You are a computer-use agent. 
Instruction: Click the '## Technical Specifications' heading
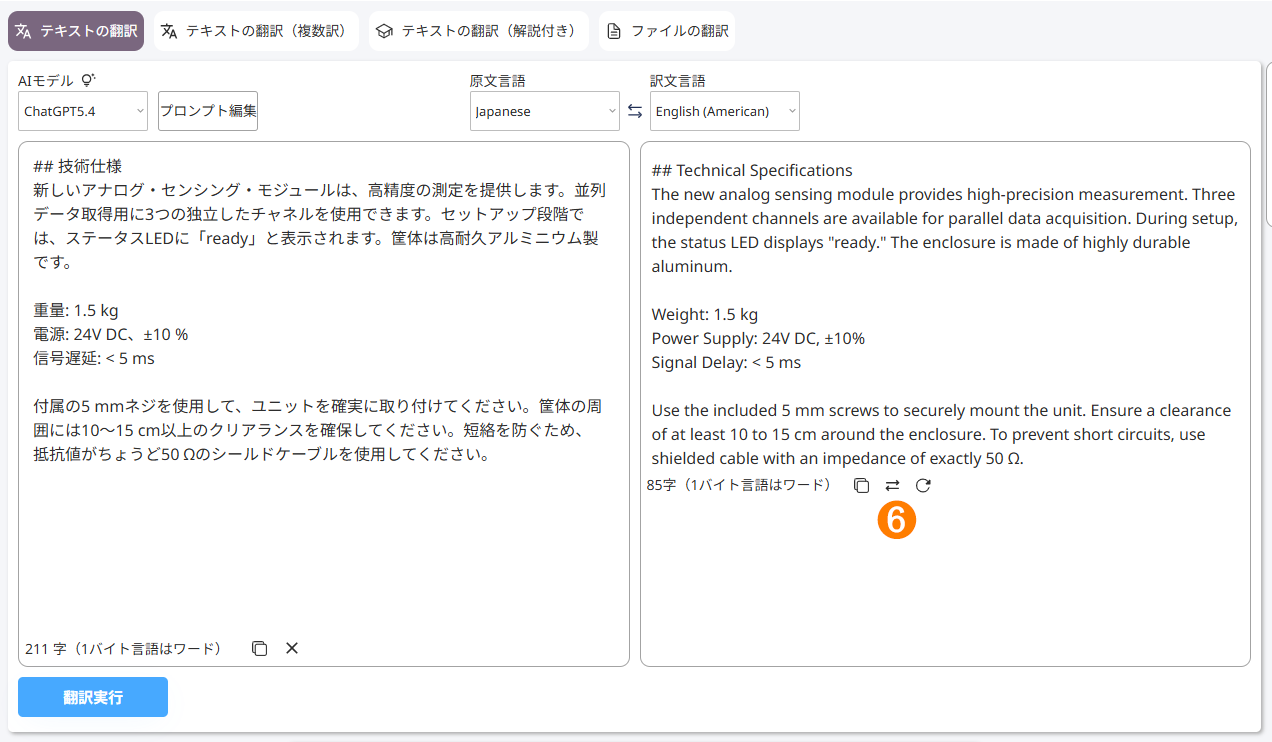[x=752, y=170]
